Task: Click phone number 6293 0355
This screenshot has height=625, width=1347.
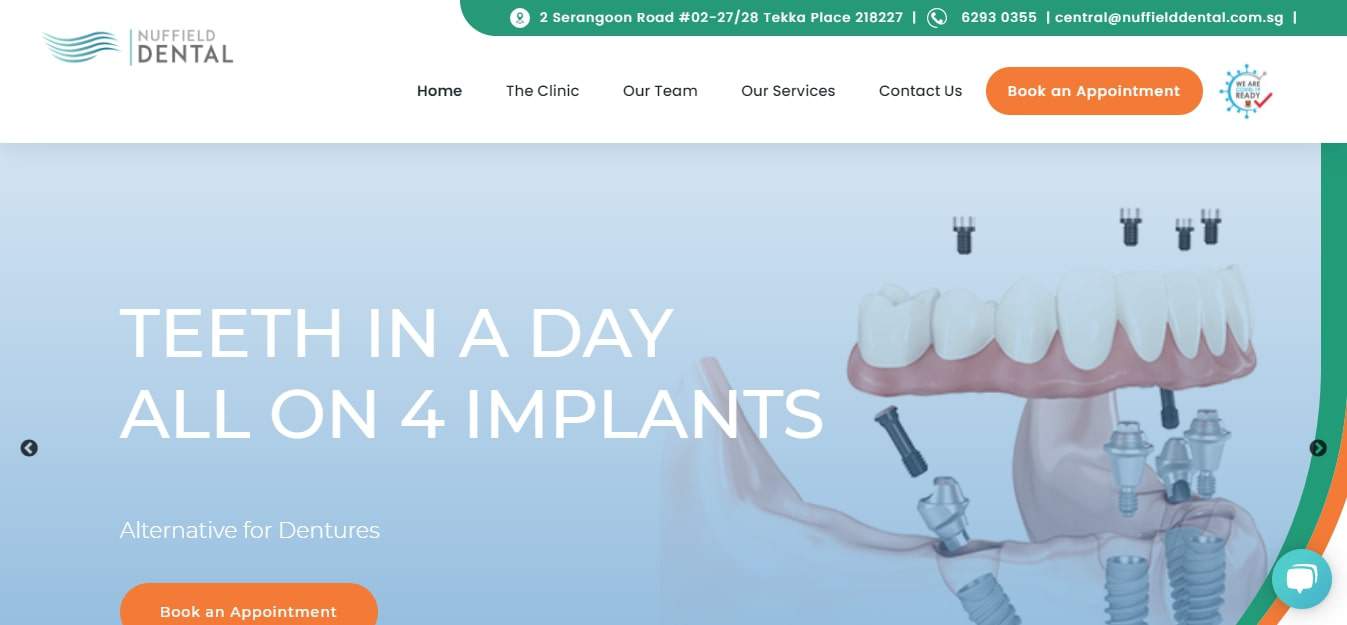Action: click(999, 18)
